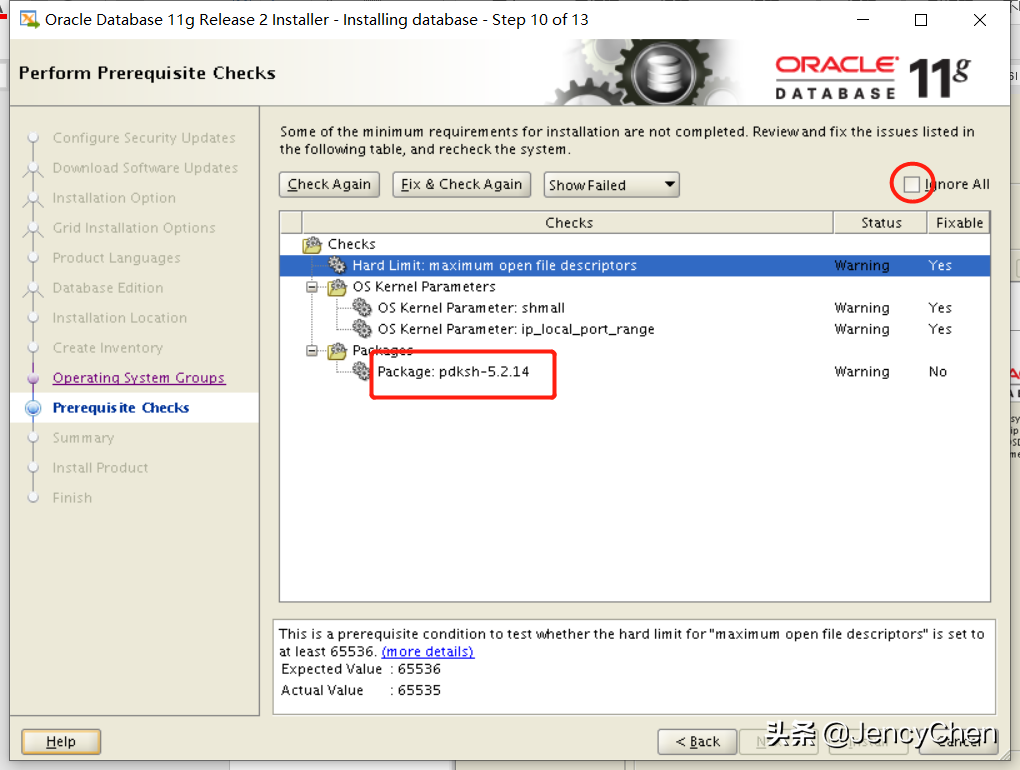Viewport: 1020px width, 770px height.
Task: Click the Prerequisite Checks step bullet icon
Action: (33, 408)
